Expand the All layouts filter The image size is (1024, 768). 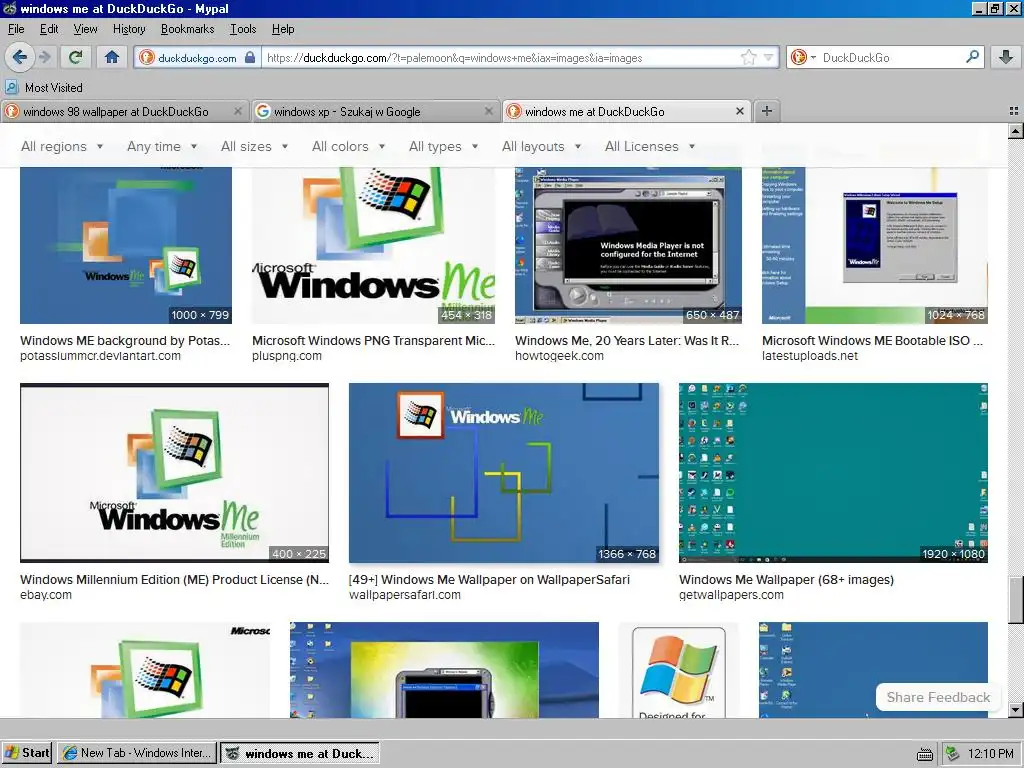tap(541, 146)
